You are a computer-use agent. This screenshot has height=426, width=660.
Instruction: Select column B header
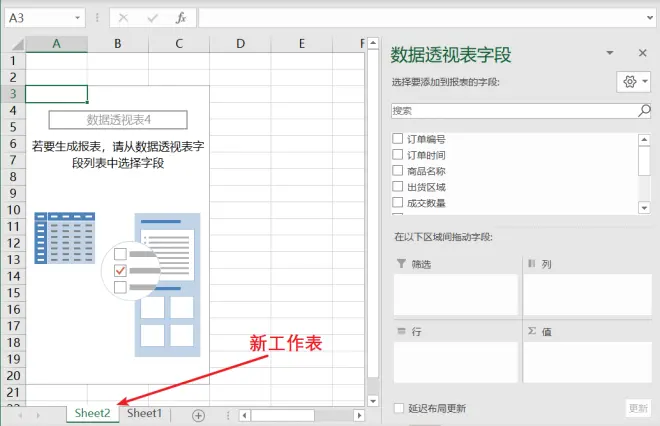118,44
